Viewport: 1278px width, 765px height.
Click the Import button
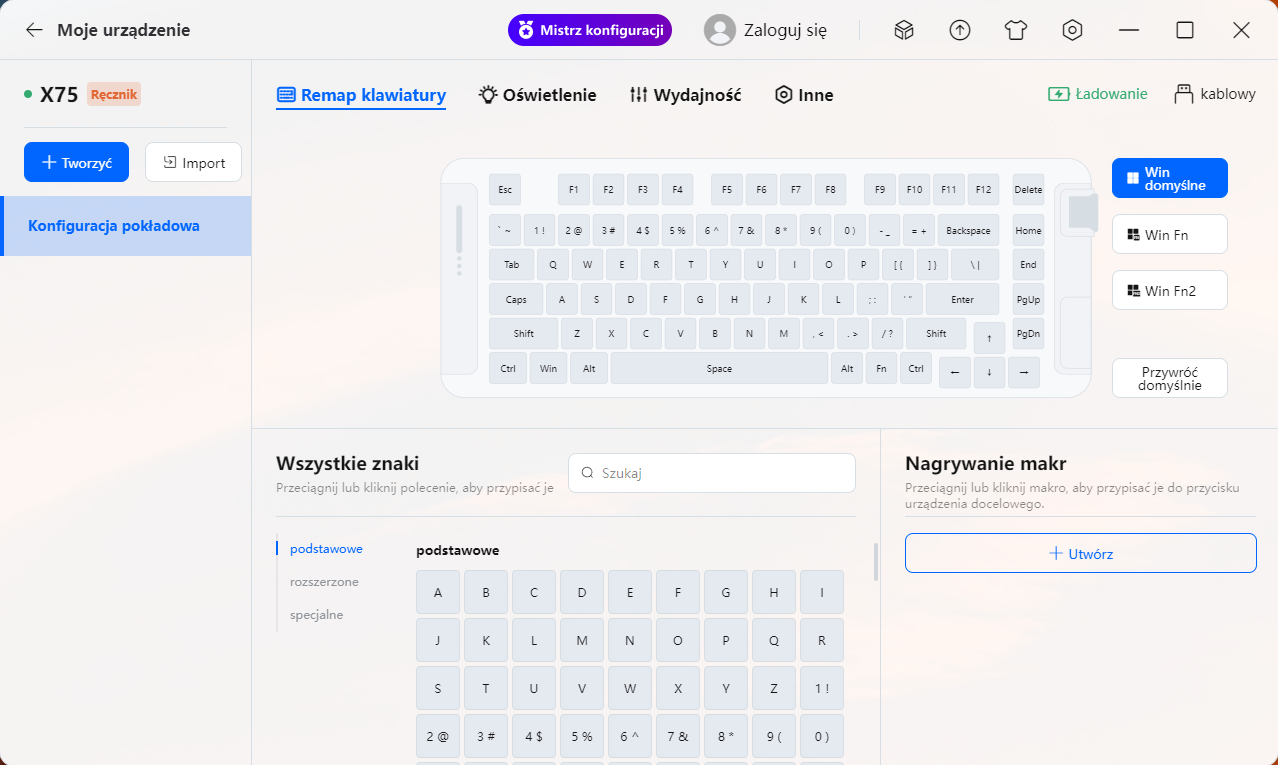pyautogui.click(x=193, y=162)
